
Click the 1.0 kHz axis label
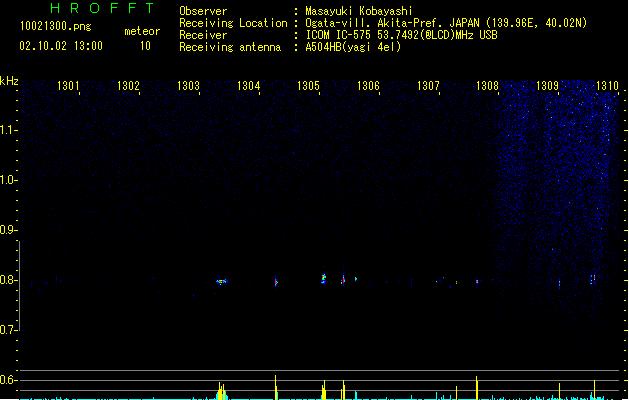pyautogui.click(x=8, y=180)
